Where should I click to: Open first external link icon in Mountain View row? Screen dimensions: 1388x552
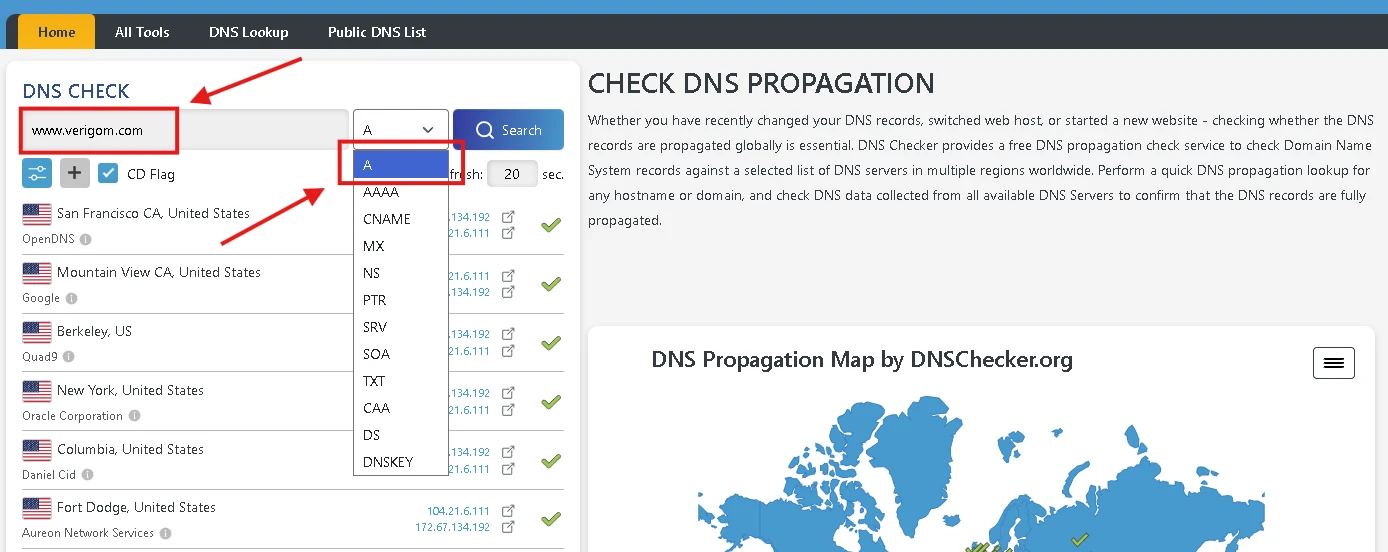click(x=508, y=275)
